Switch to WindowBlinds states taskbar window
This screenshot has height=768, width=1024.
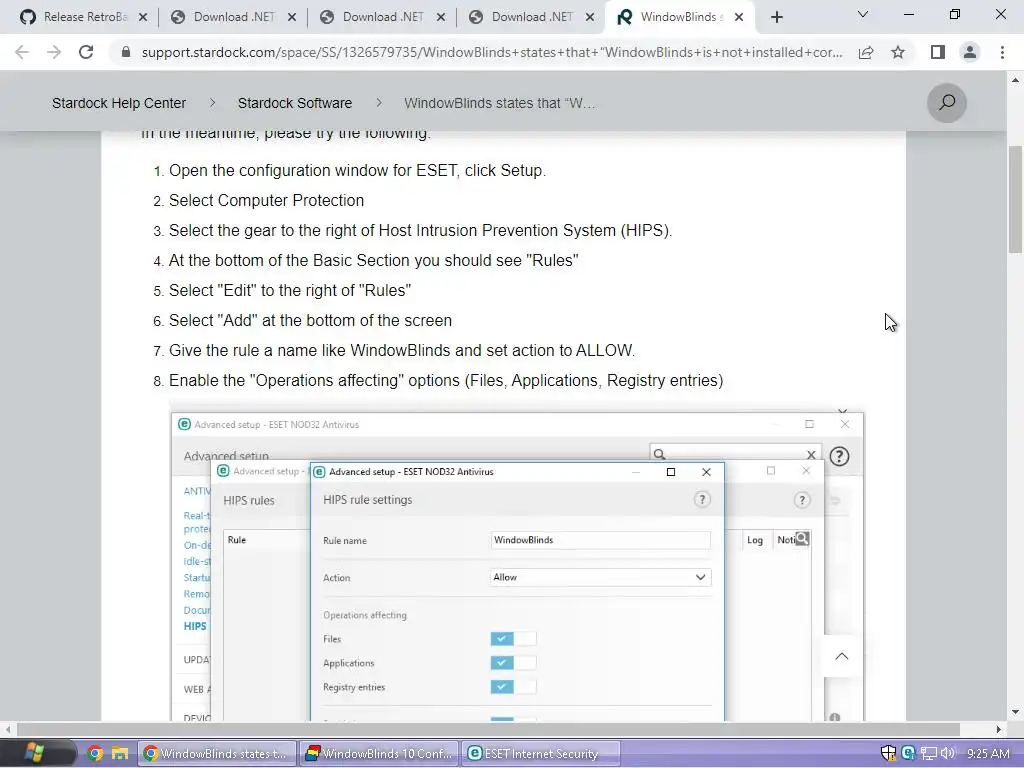[x=216, y=754]
